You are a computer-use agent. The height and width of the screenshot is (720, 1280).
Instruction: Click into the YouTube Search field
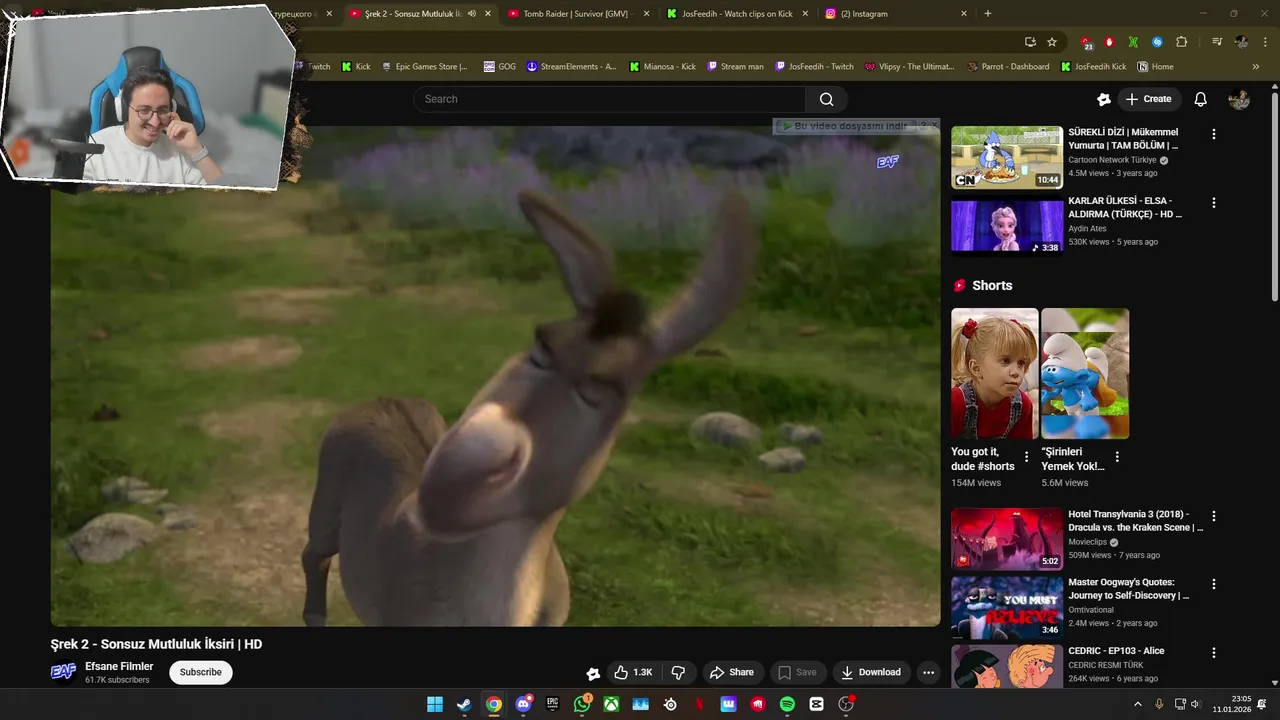pyautogui.click(x=609, y=99)
